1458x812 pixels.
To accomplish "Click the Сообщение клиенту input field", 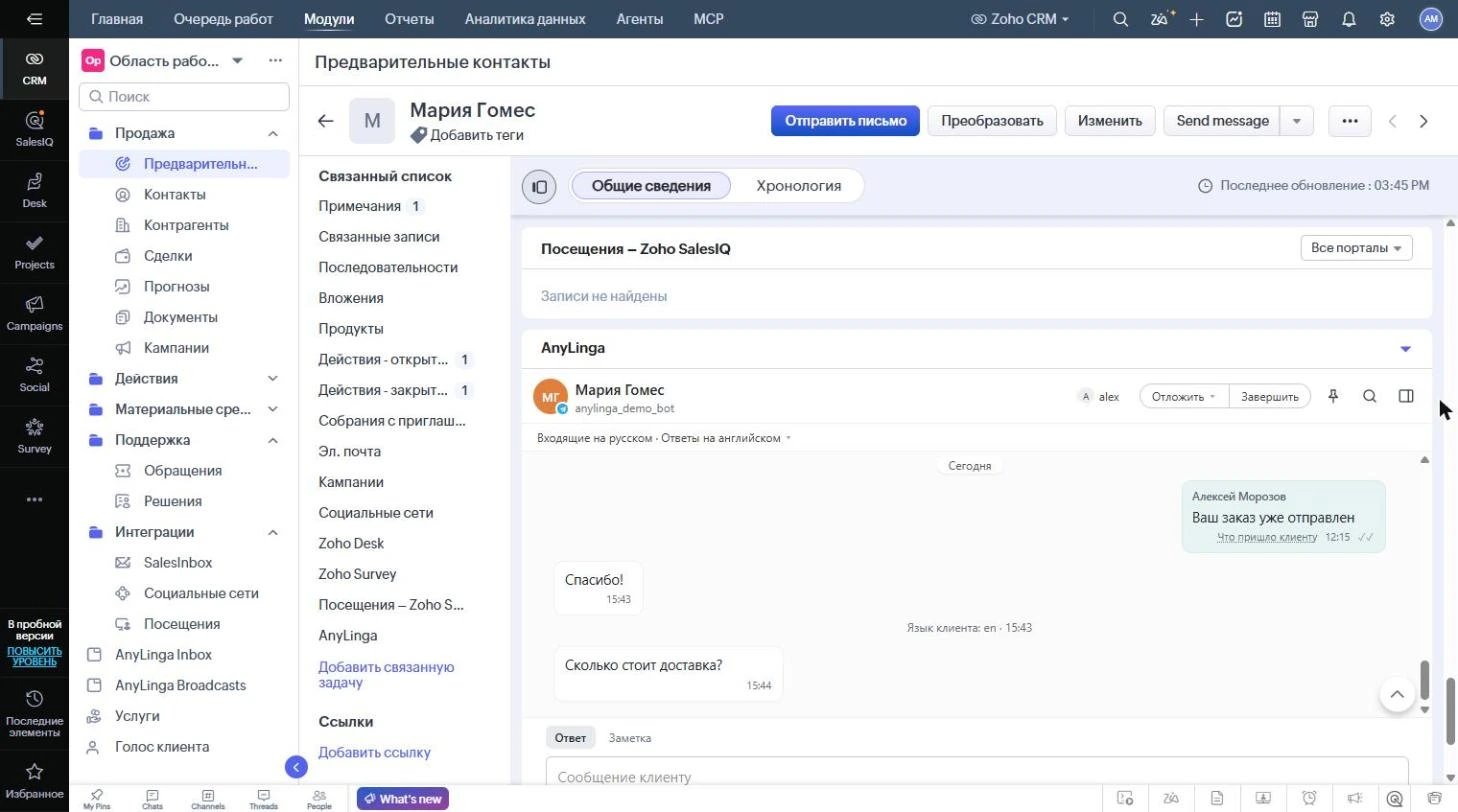I will point(977,772).
